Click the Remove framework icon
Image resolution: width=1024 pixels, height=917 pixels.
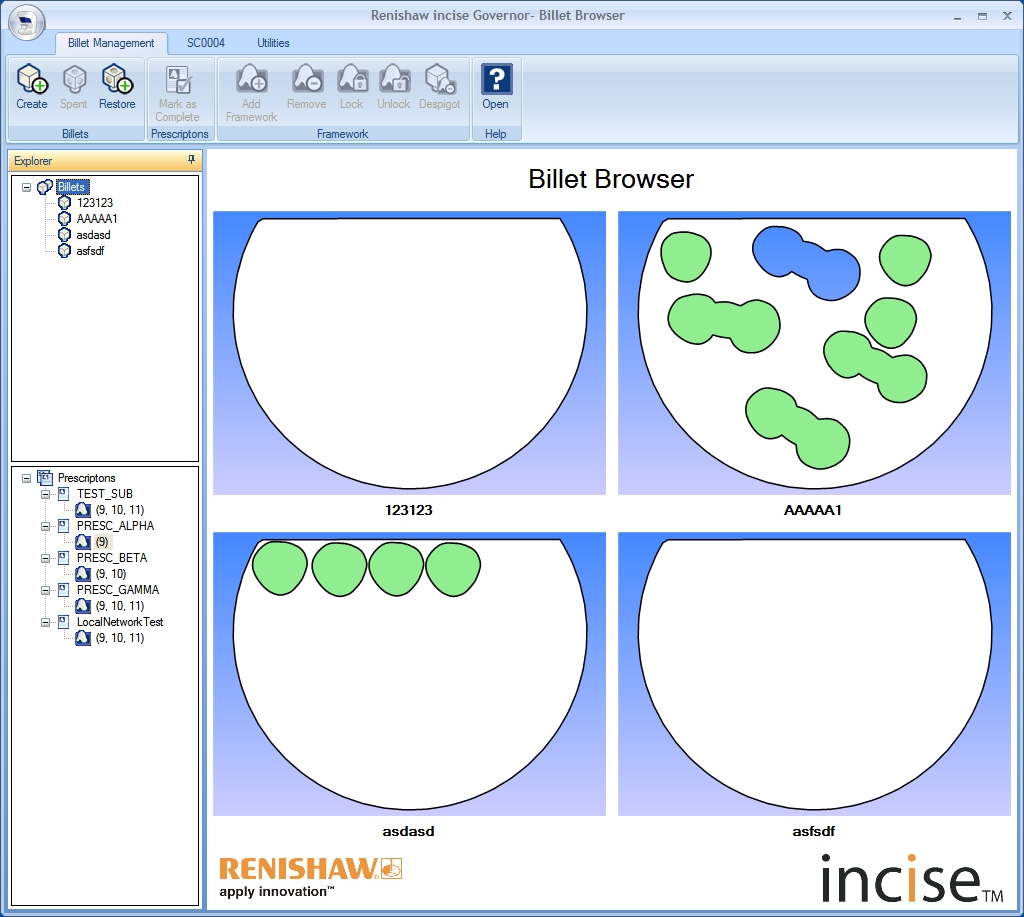(306, 80)
